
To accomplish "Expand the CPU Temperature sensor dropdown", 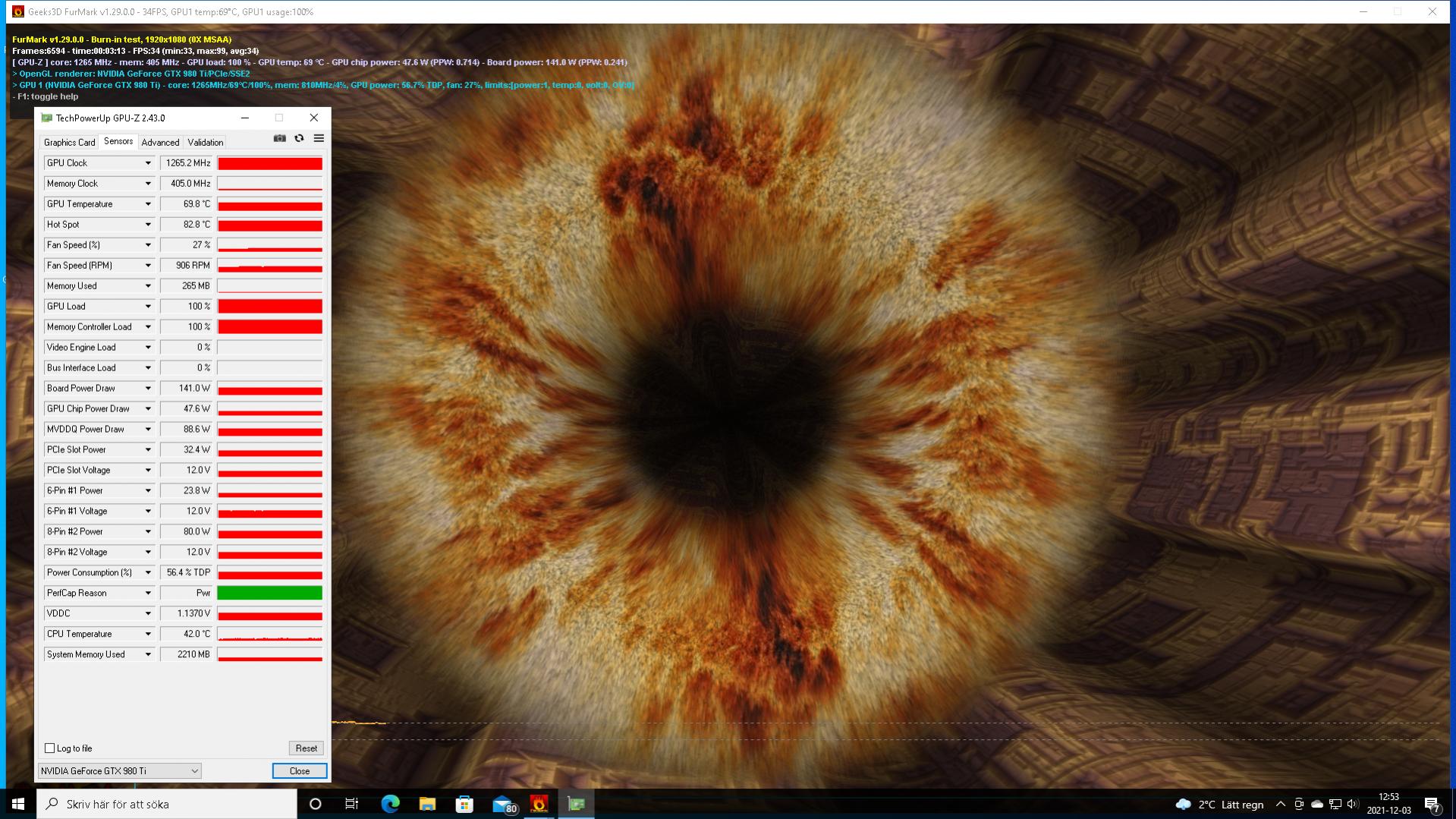I will coord(148,635).
